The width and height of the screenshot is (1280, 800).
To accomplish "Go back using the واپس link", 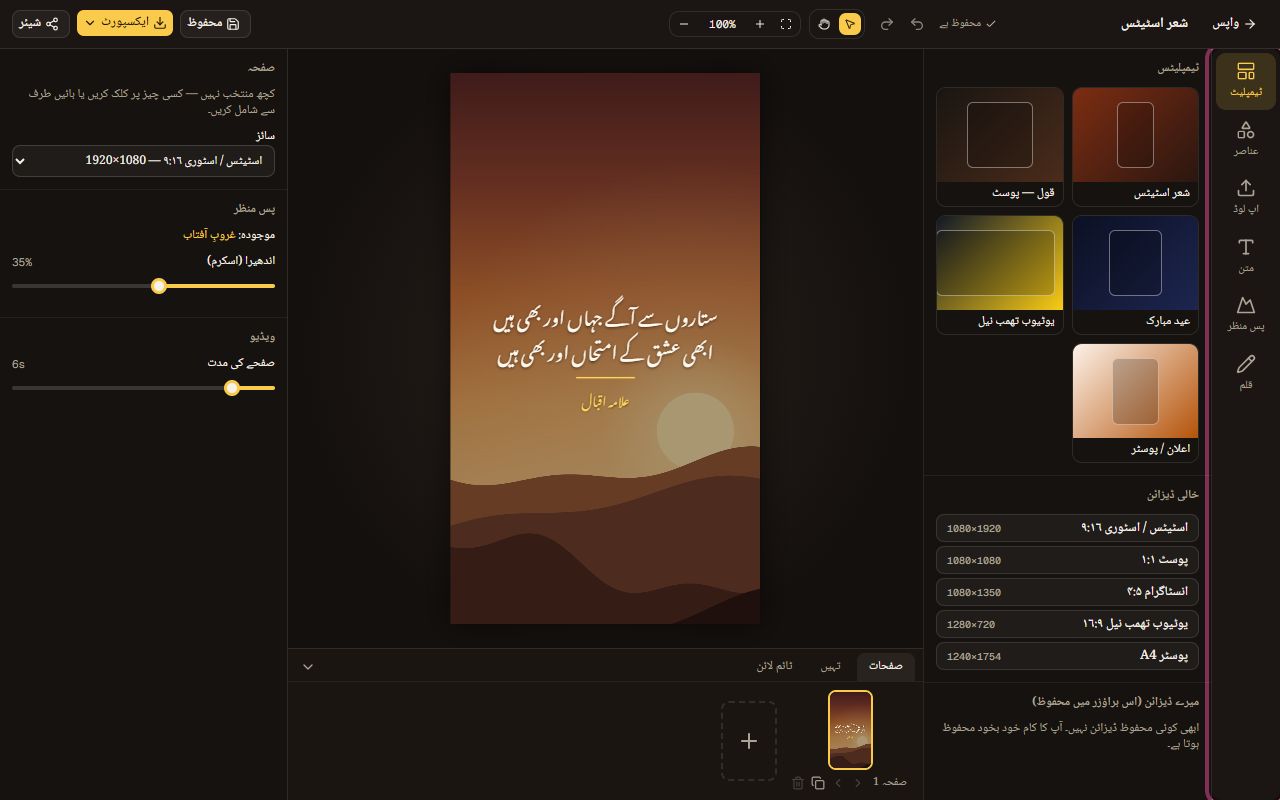I will click(x=1235, y=24).
